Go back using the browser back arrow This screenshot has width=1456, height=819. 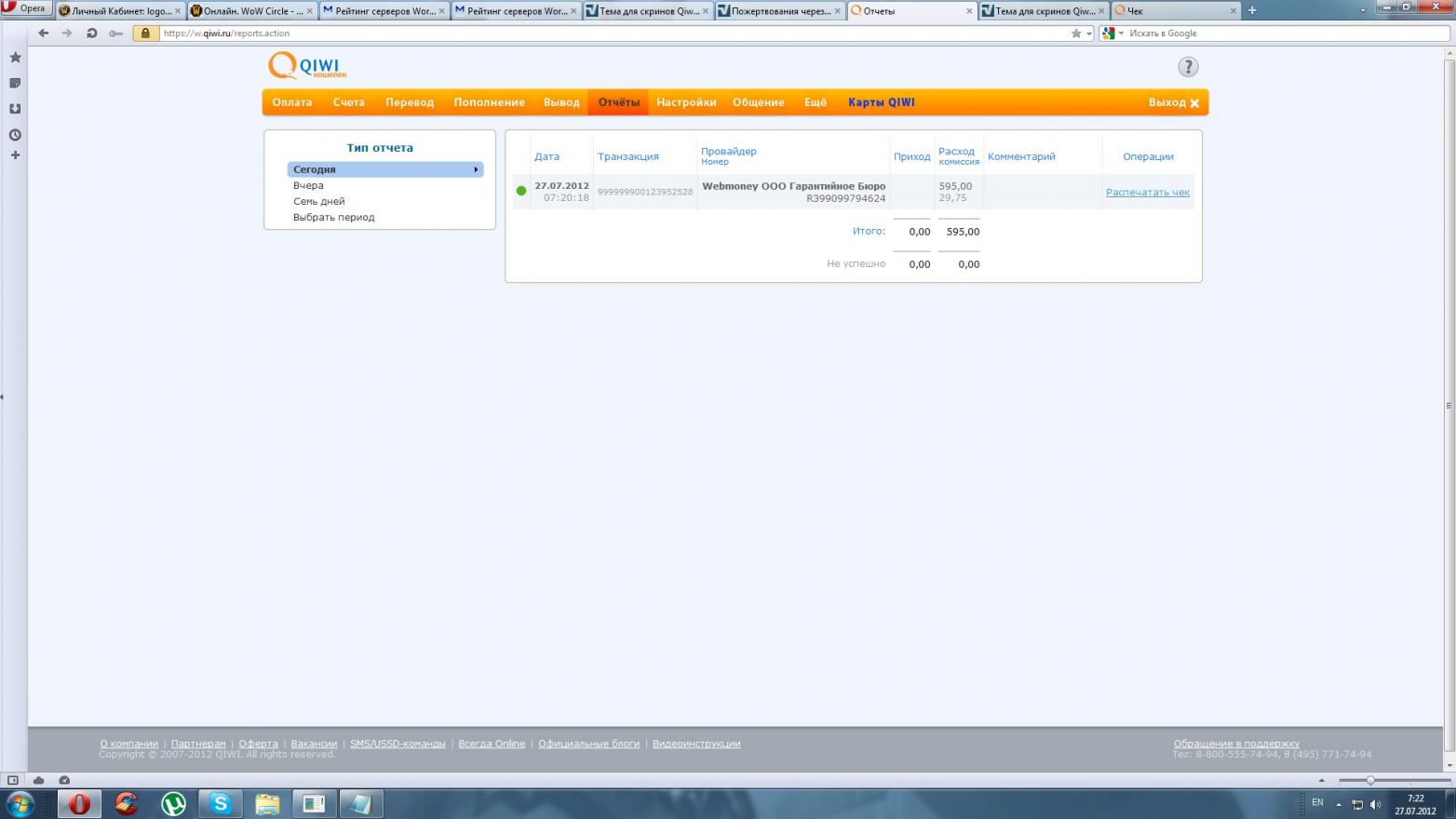coord(43,34)
